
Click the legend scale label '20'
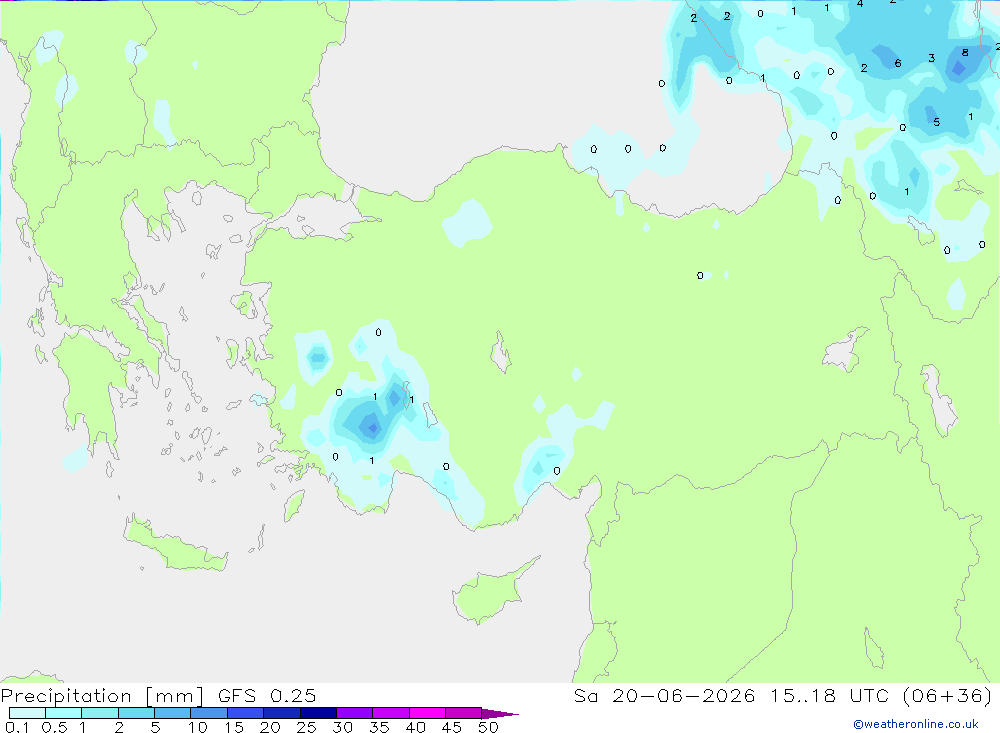click(270, 727)
